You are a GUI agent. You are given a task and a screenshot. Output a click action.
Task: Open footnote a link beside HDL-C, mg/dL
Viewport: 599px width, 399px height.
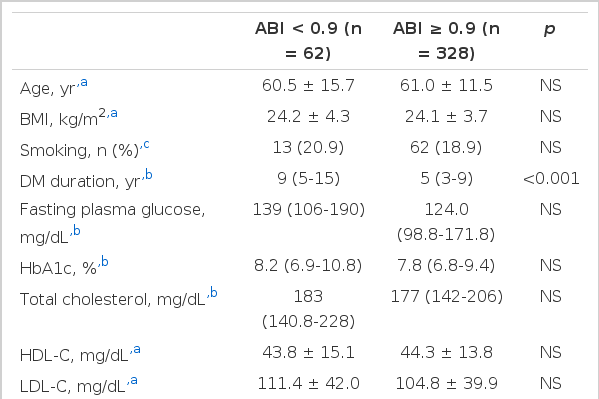coord(137,349)
